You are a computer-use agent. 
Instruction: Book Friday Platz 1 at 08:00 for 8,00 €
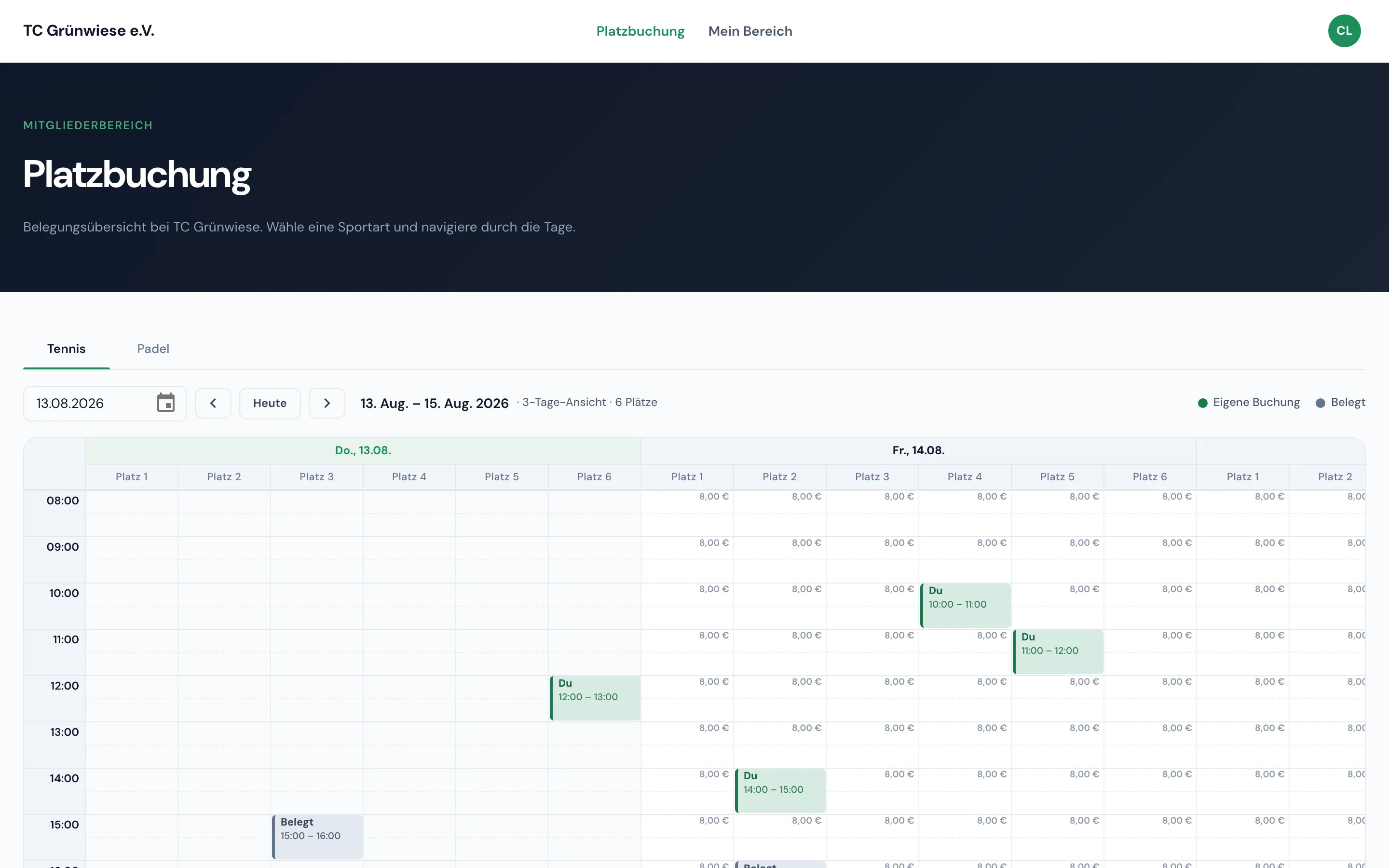coord(687,513)
